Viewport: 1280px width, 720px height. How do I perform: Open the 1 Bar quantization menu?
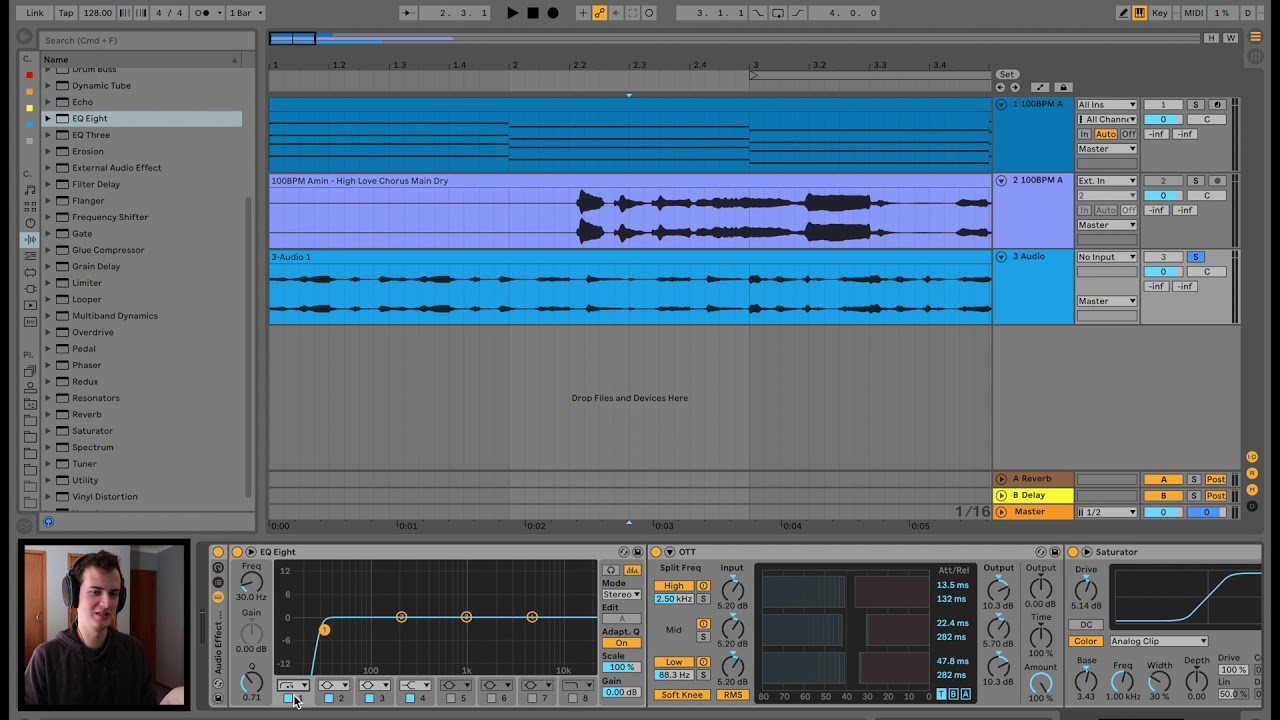pos(245,13)
